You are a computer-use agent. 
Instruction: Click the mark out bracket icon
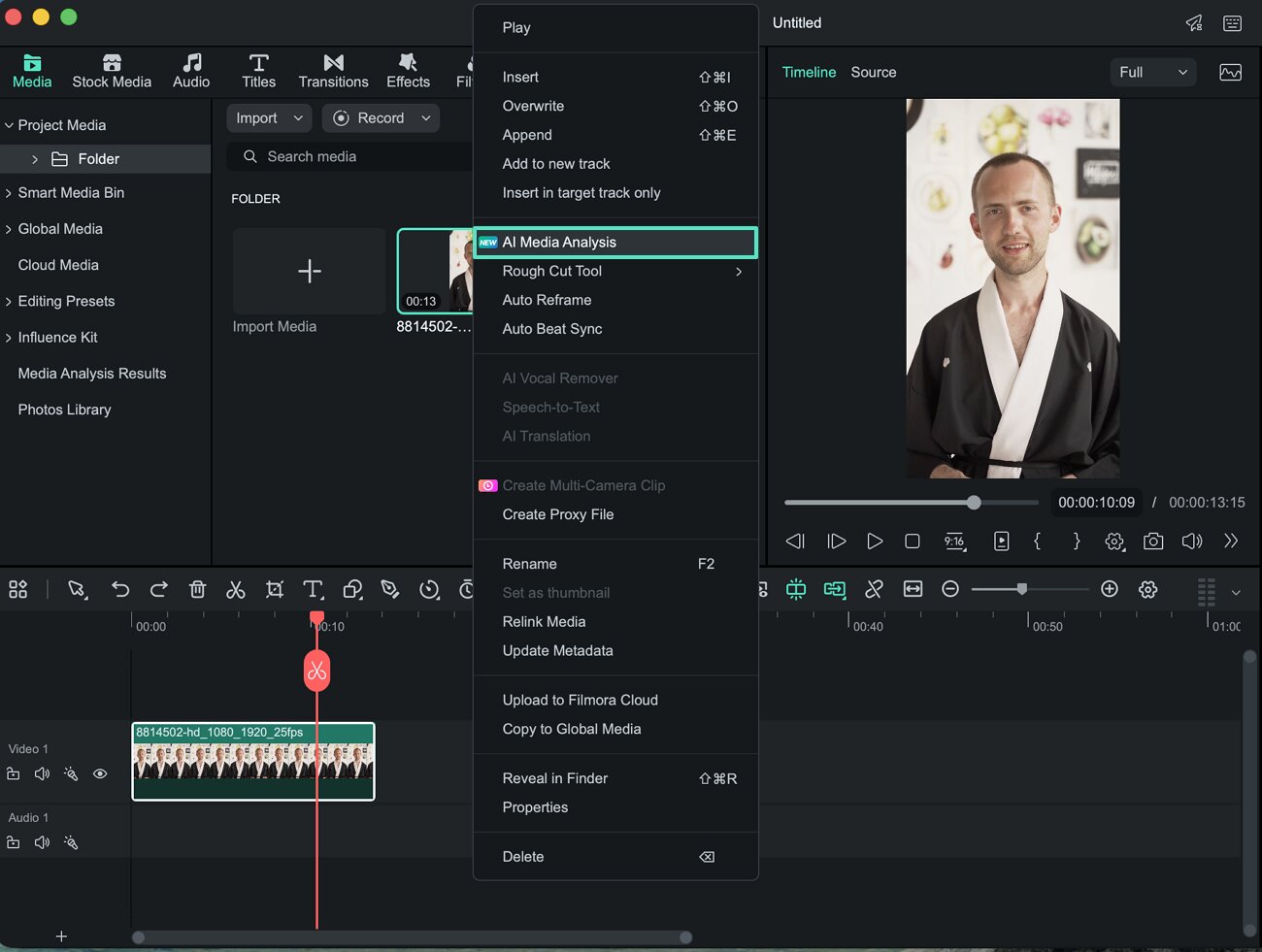(1076, 542)
